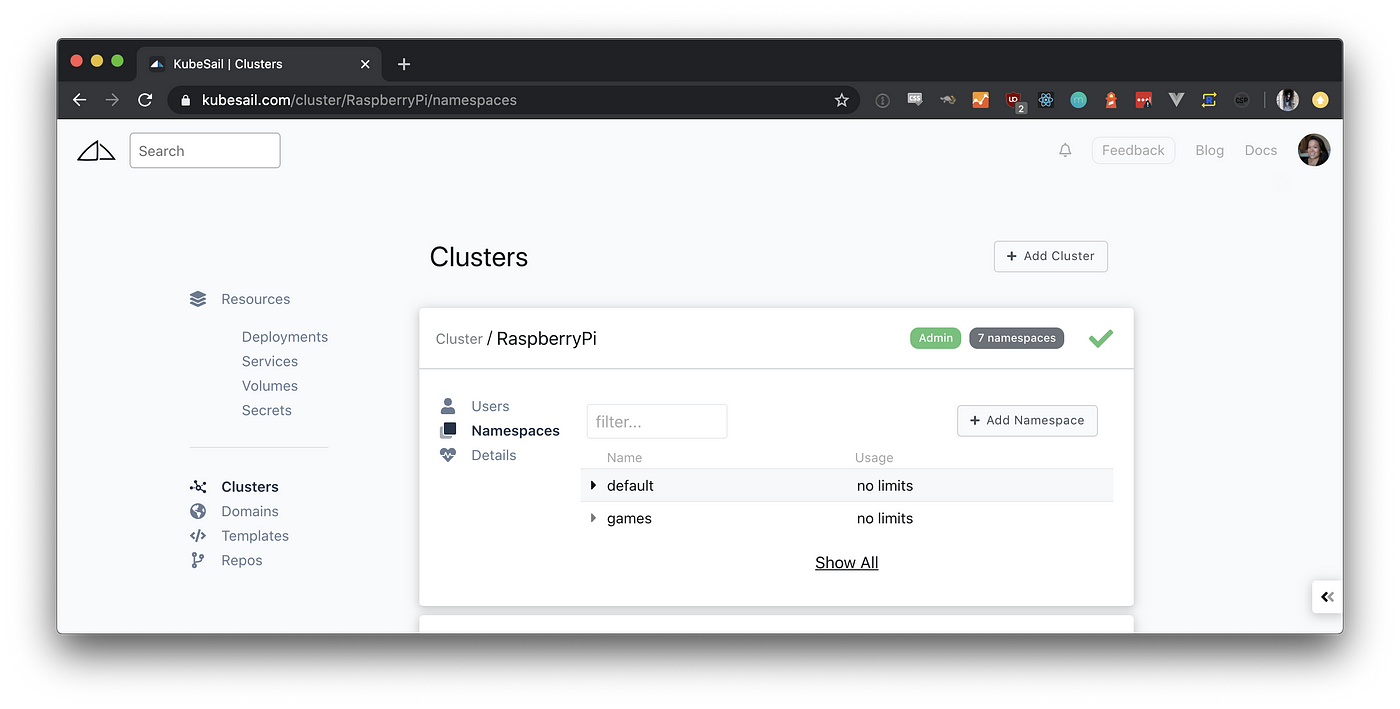
Task: Click the Details heartbeat icon
Action: pyautogui.click(x=448, y=455)
